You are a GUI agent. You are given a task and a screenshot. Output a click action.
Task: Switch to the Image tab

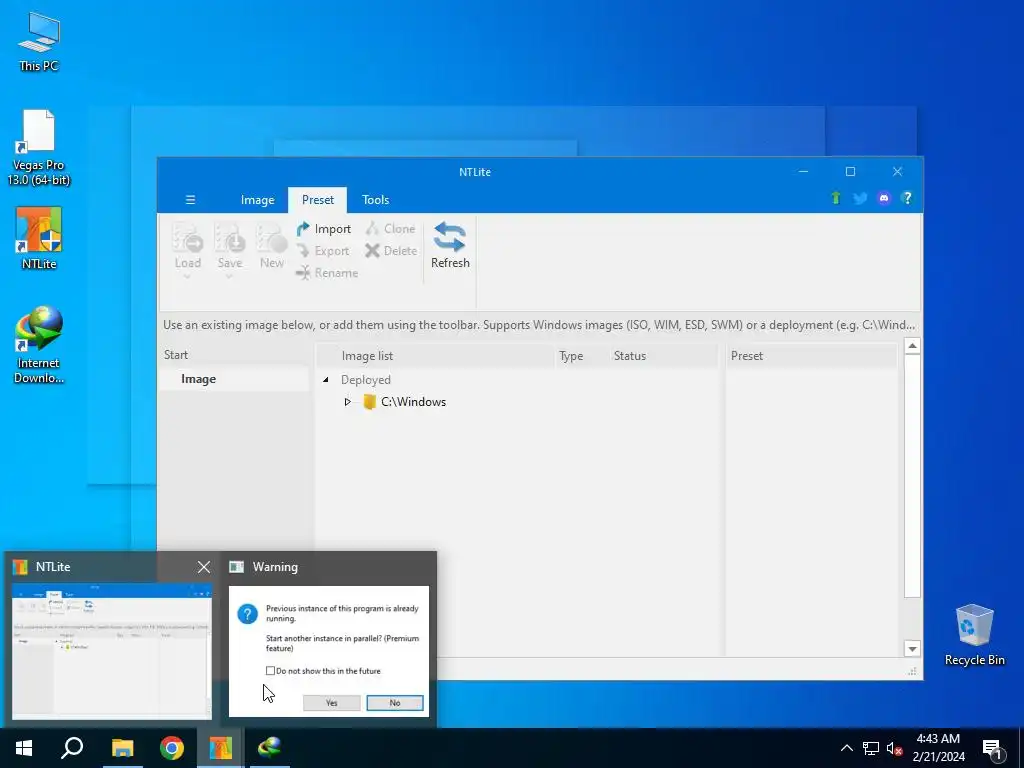[x=257, y=200]
